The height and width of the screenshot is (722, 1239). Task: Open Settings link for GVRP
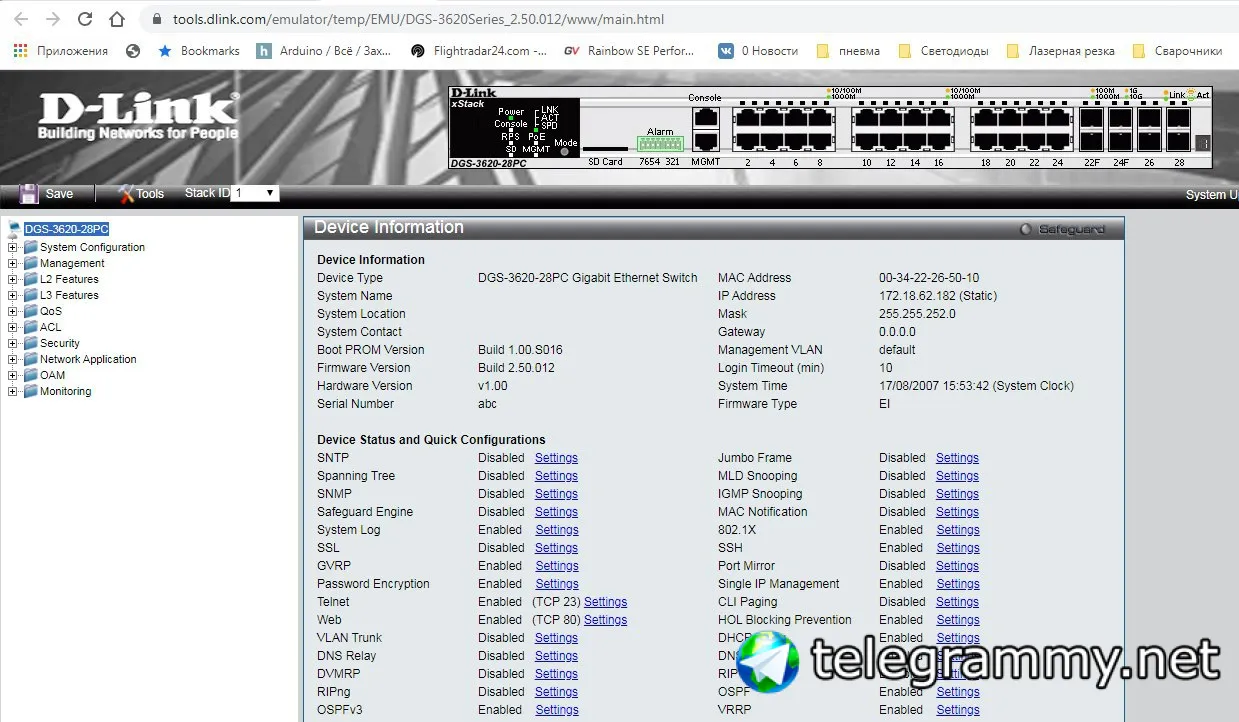point(556,566)
